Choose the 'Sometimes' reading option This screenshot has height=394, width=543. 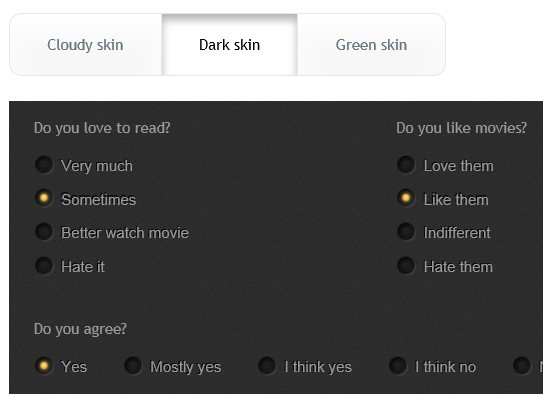(44, 198)
